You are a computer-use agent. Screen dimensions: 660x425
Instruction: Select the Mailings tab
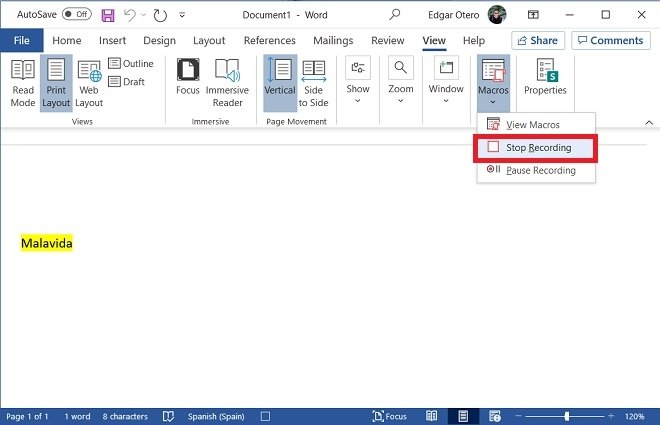[333, 40]
